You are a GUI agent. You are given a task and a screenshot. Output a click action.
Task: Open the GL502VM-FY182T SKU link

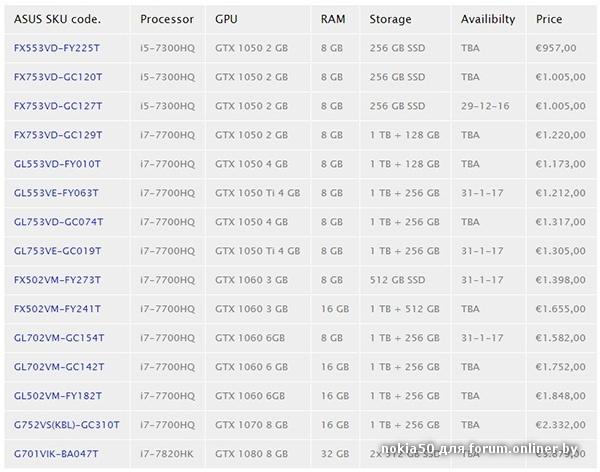58,396
